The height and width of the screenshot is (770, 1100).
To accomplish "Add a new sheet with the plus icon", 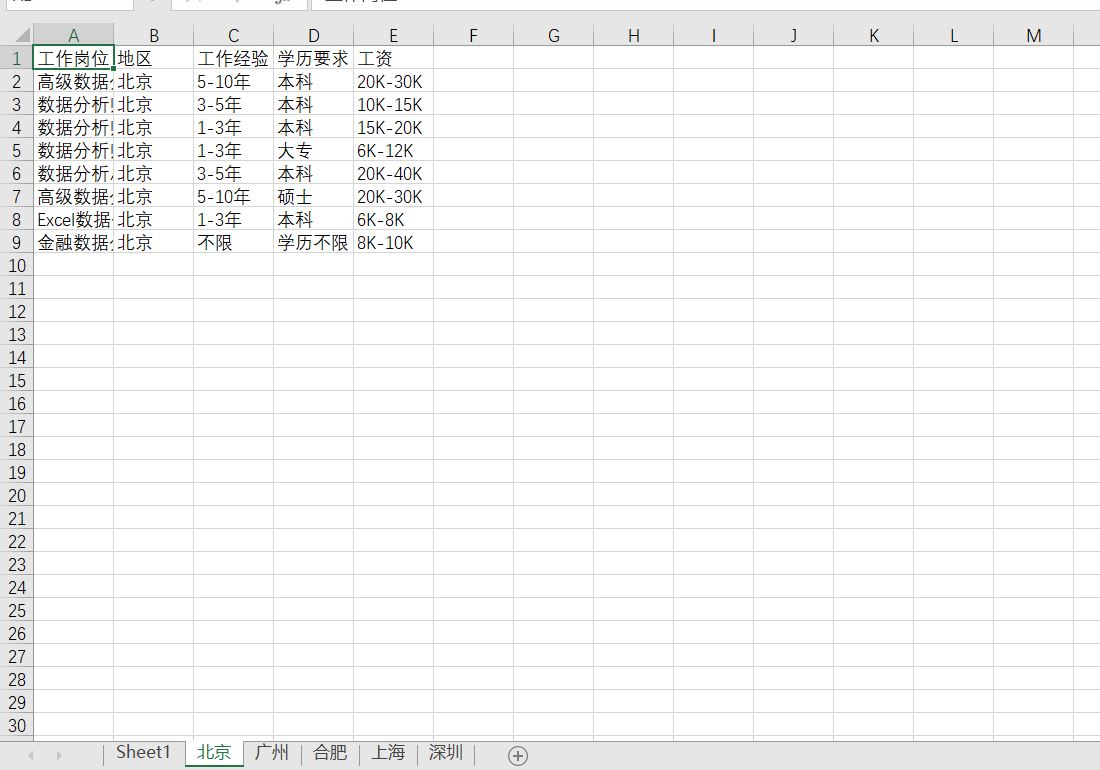I will coord(518,755).
